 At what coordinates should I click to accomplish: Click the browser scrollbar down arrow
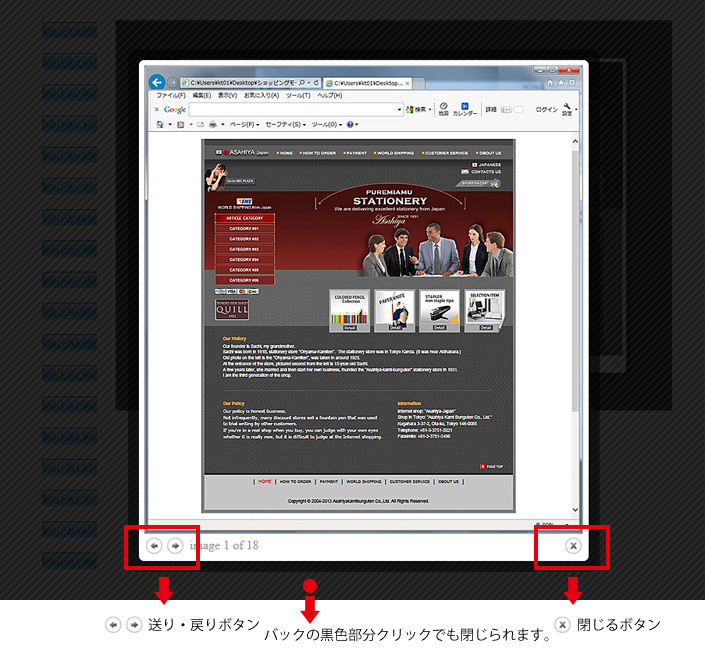point(575,510)
